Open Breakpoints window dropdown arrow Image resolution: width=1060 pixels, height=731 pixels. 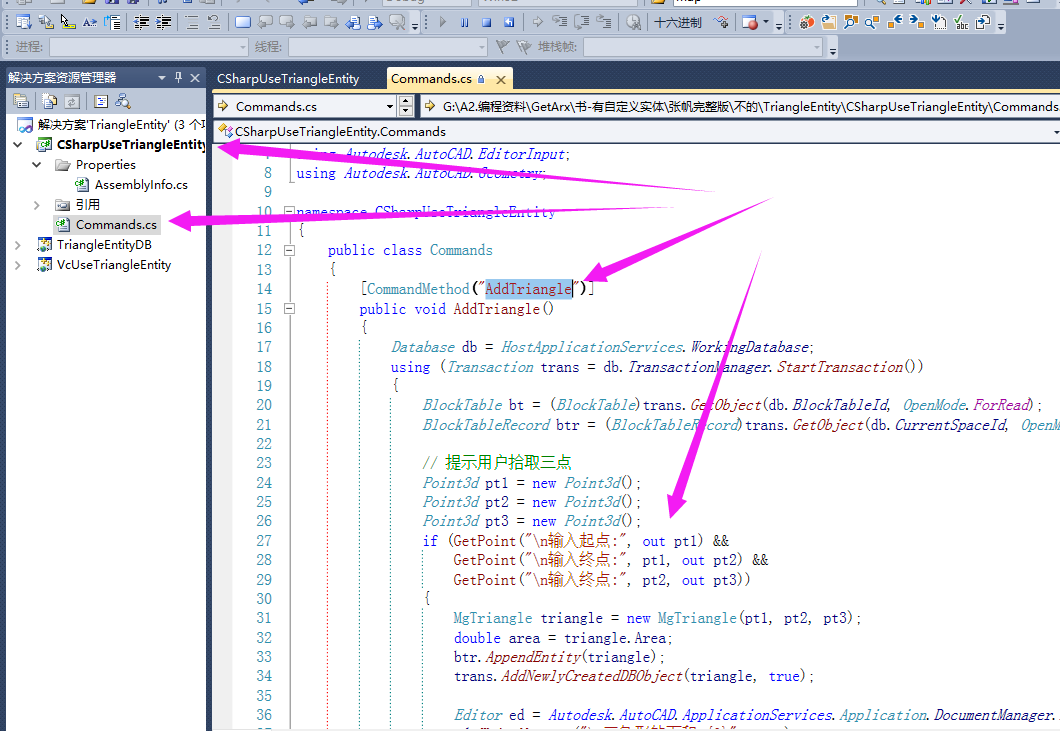coord(766,22)
